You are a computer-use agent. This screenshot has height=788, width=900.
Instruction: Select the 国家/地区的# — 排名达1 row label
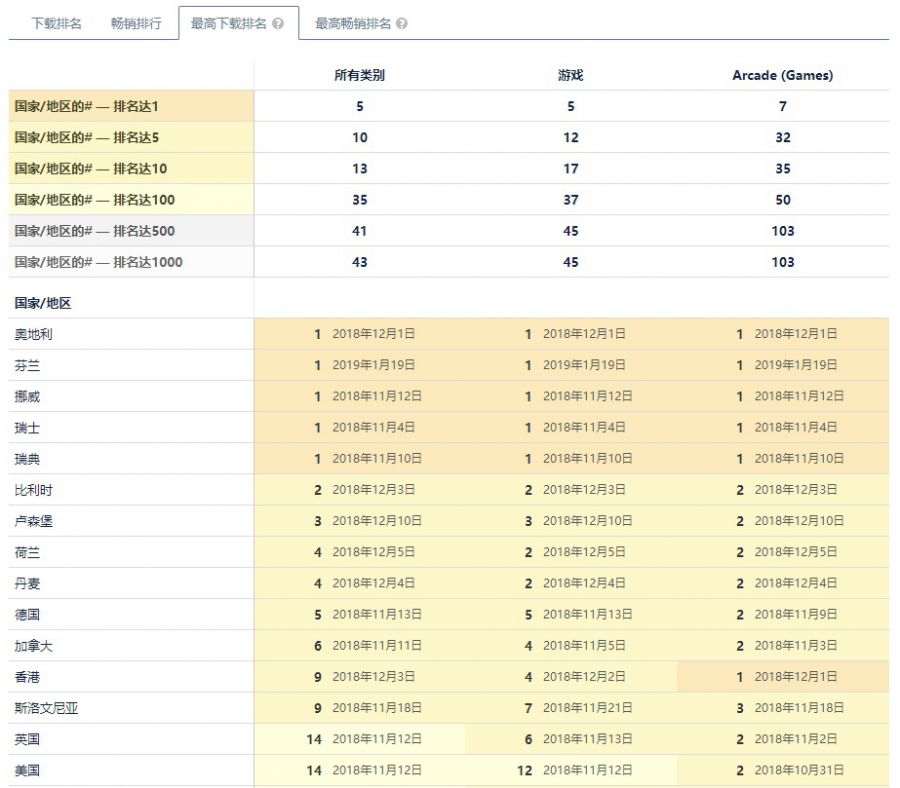tap(131, 106)
